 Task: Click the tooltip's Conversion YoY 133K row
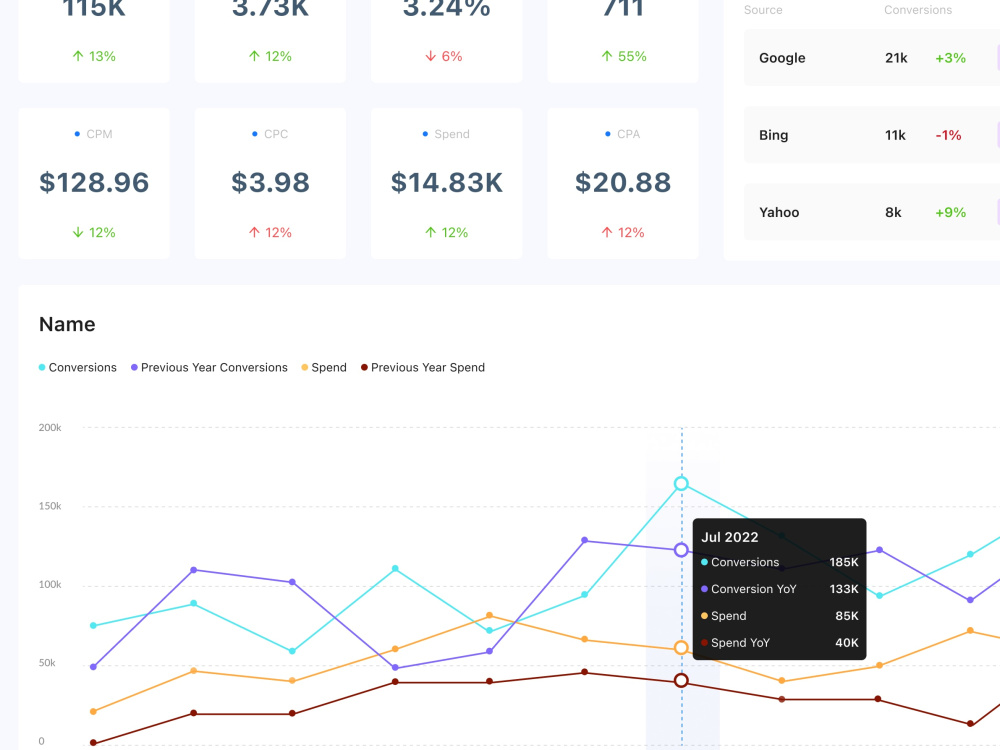pos(779,589)
